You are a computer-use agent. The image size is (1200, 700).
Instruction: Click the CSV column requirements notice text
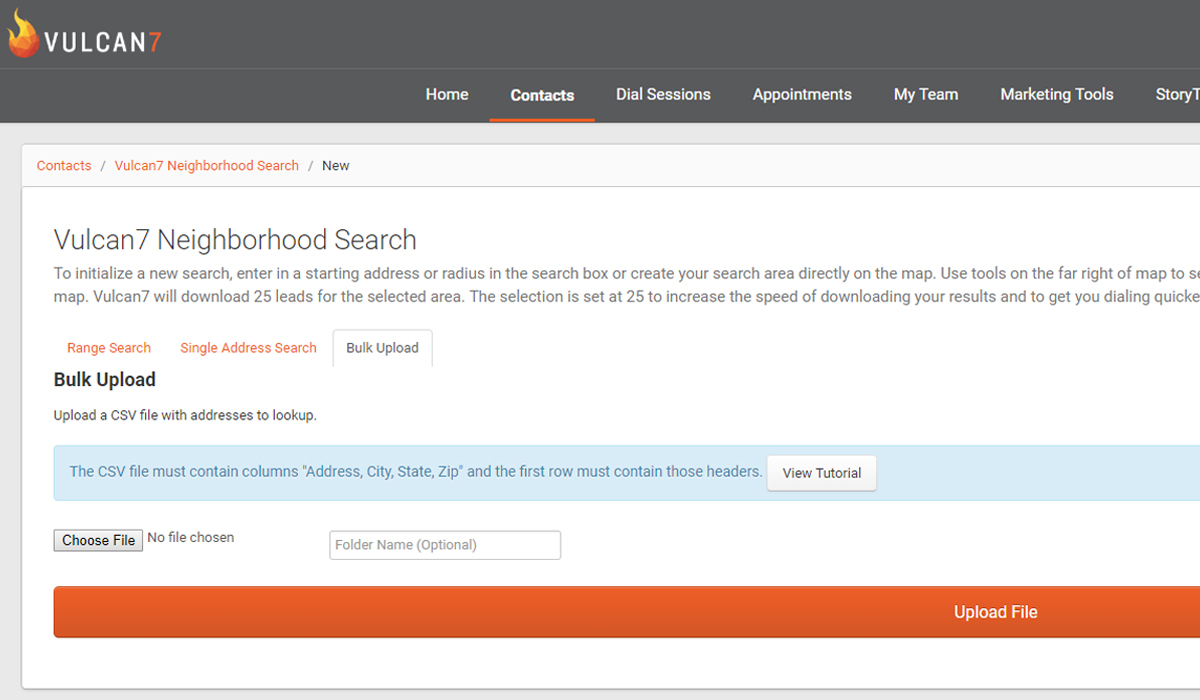pyautogui.click(x=416, y=471)
